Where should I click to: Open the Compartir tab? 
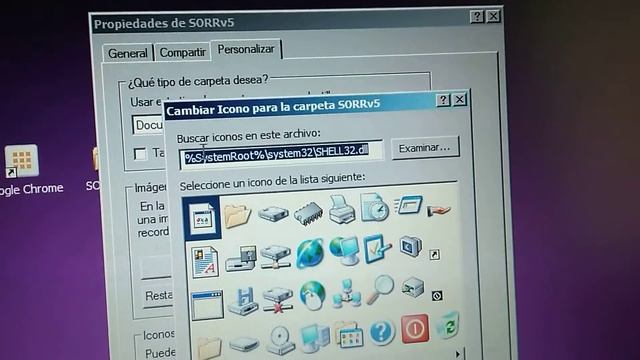coord(182,52)
